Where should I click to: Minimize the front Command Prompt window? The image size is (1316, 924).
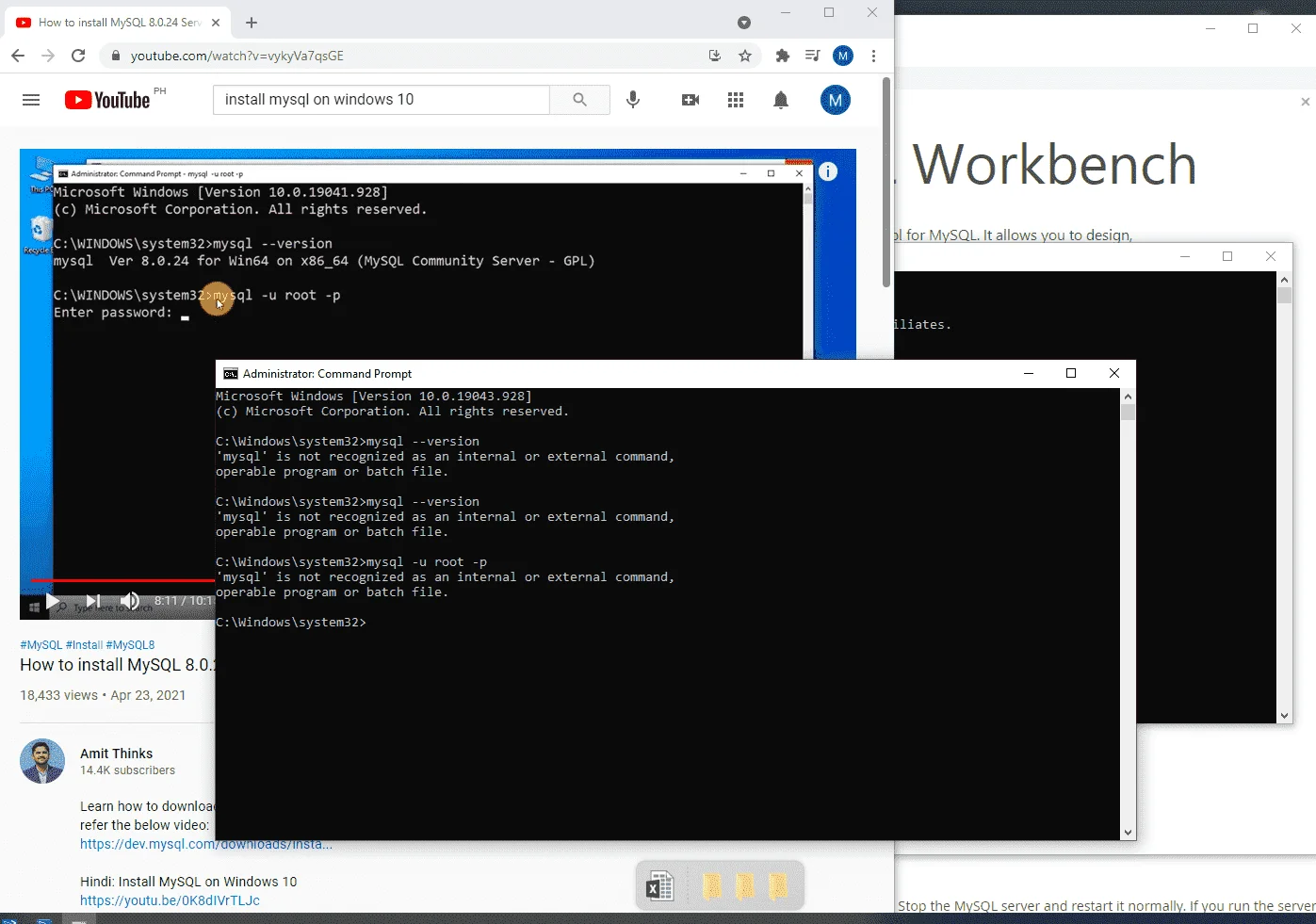pos(1029,374)
